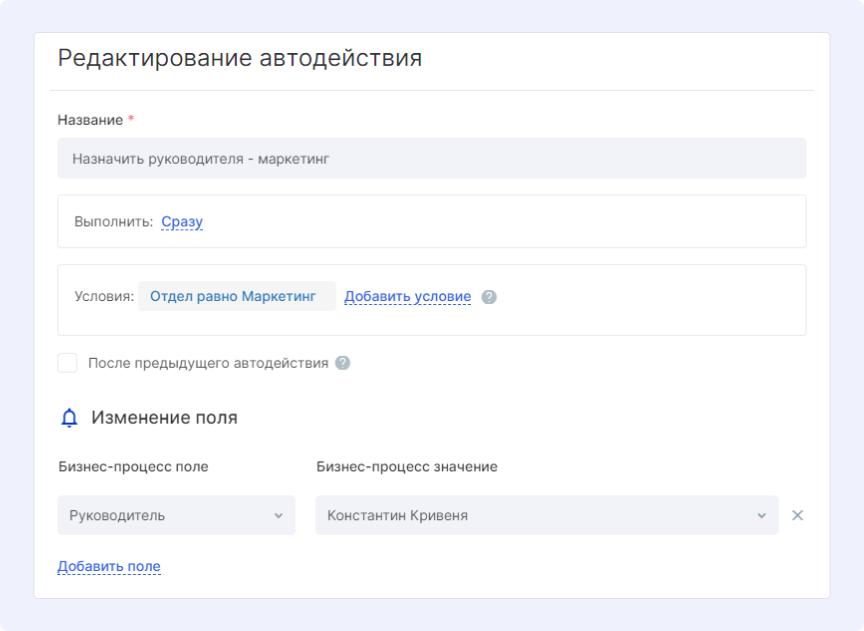Remove the Руководитель field row with X
Image resolution: width=864 pixels, height=631 pixels.
[797, 516]
